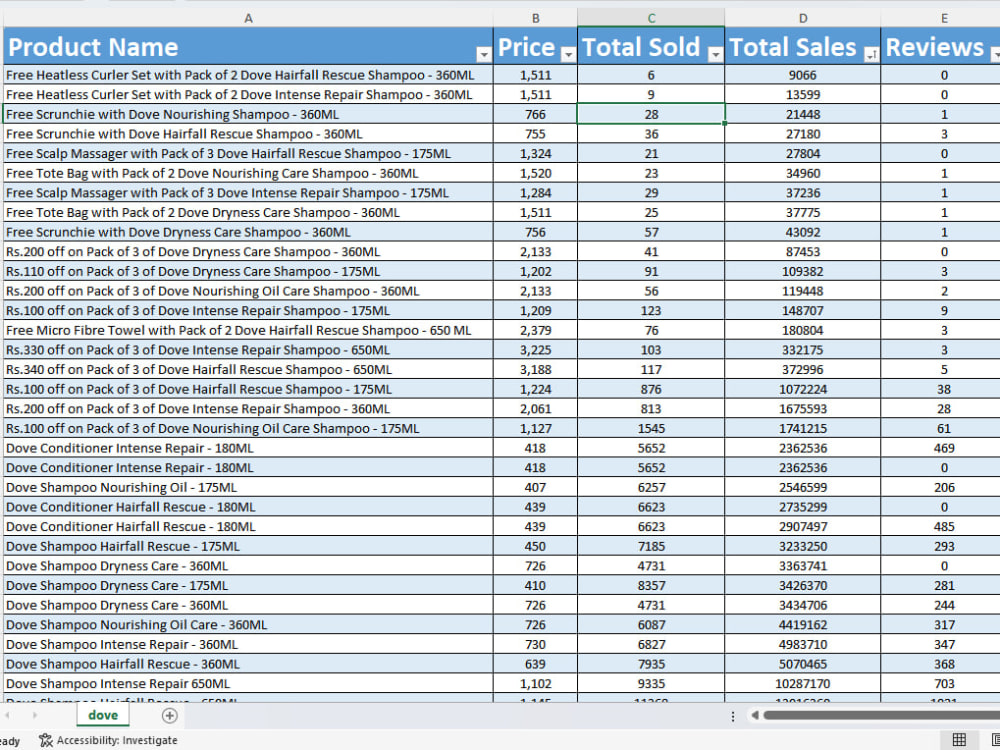This screenshot has height=750, width=1000.
Task: Add a new sheet with plus icon
Action: (x=169, y=716)
